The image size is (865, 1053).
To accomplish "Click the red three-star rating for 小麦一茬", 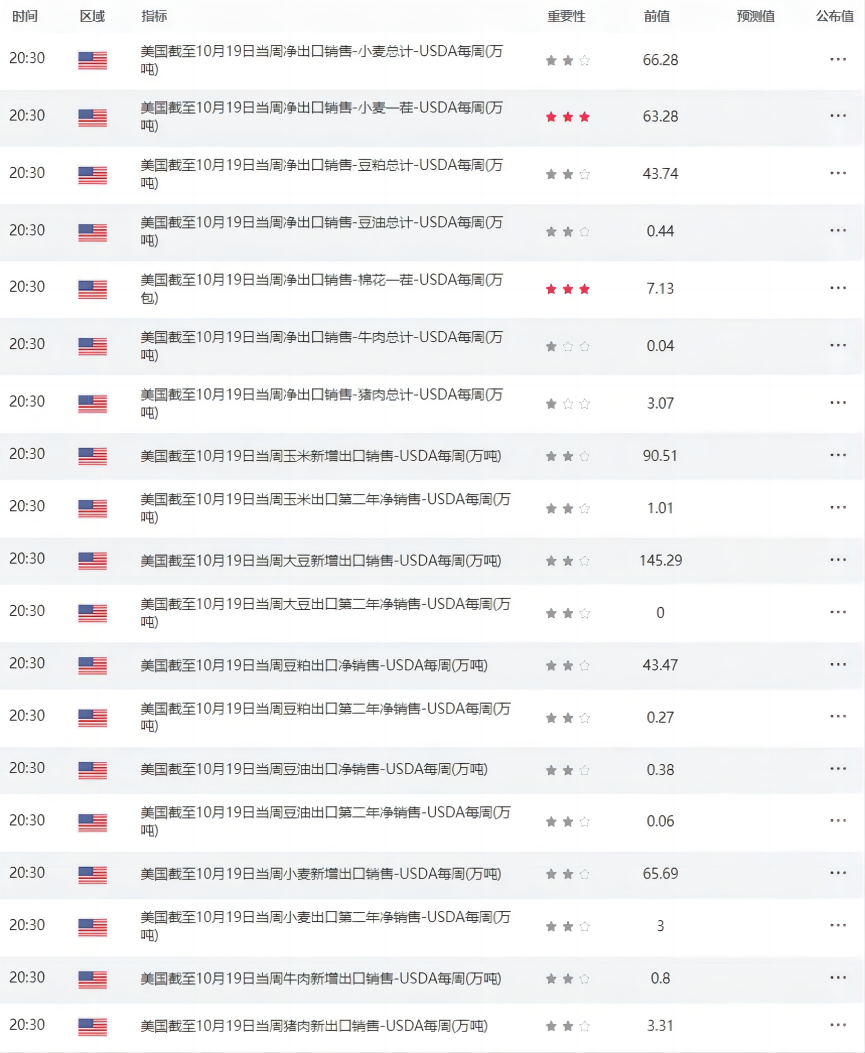I will point(568,117).
